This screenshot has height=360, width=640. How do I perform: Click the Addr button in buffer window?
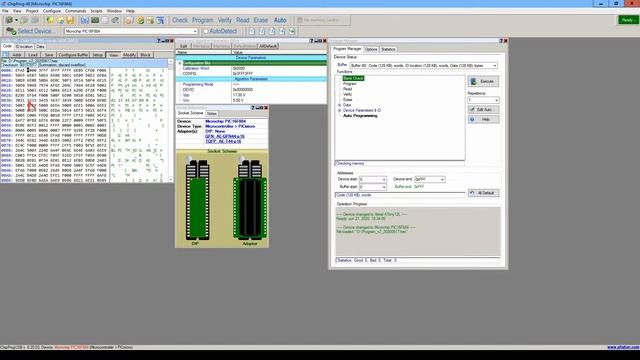[17, 55]
